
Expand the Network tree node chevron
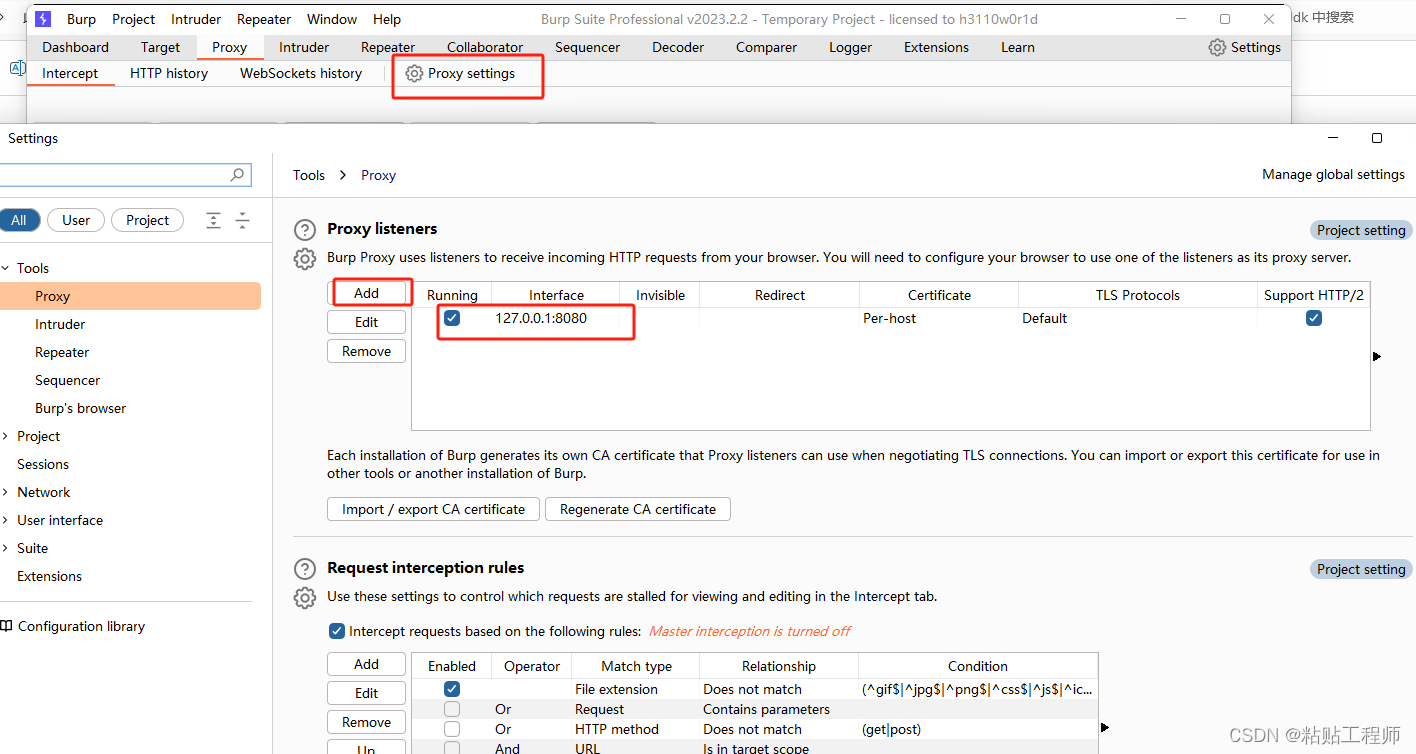(5, 492)
